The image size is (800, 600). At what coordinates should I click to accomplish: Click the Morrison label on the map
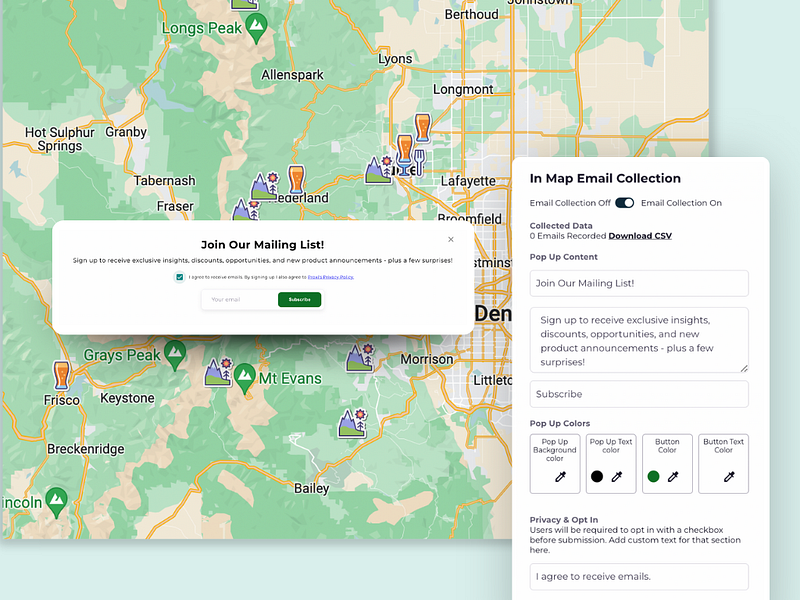pos(427,359)
